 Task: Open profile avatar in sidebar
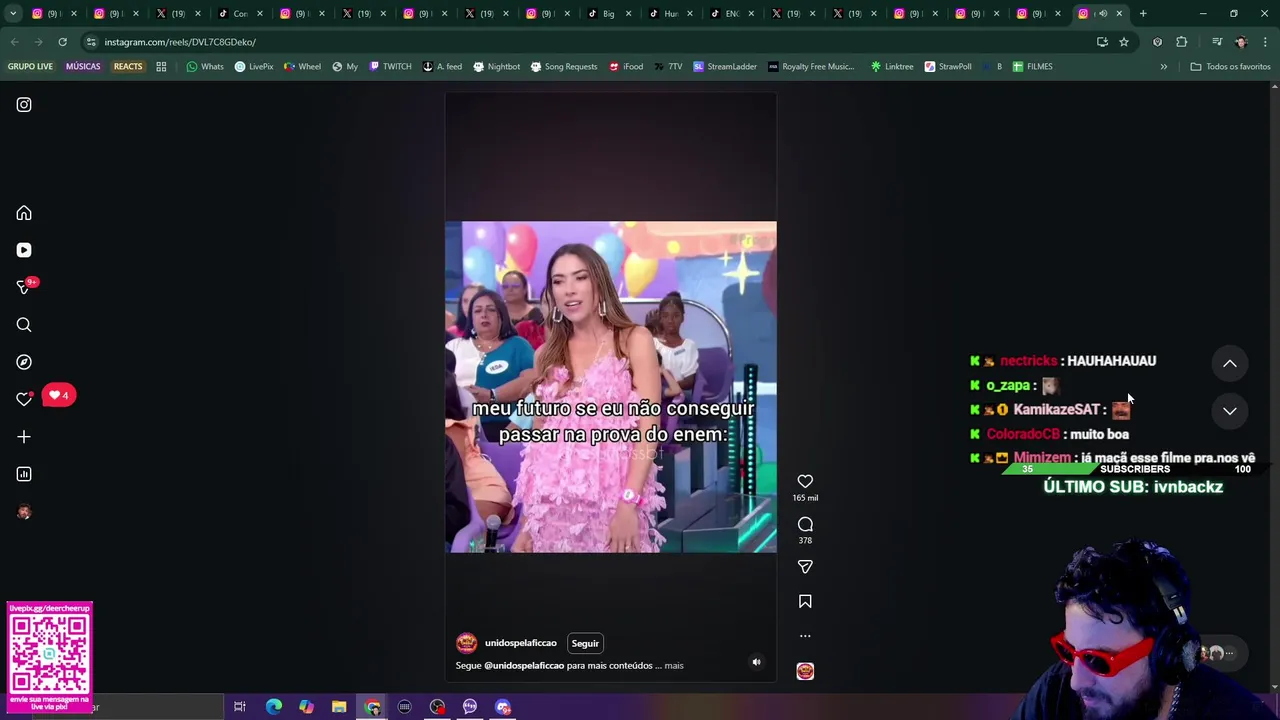tap(24, 512)
